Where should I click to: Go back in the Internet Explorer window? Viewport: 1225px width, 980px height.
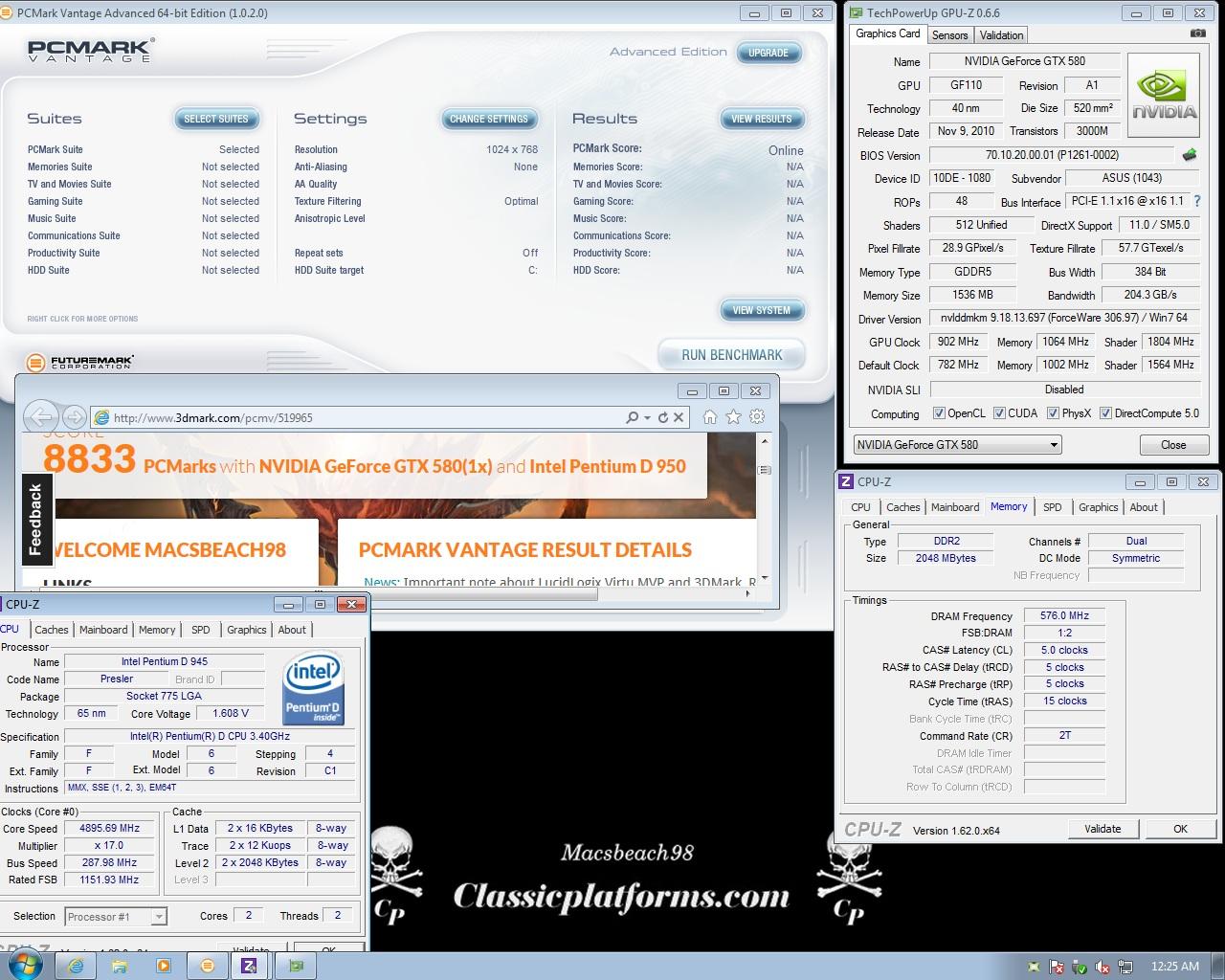(41, 417)
